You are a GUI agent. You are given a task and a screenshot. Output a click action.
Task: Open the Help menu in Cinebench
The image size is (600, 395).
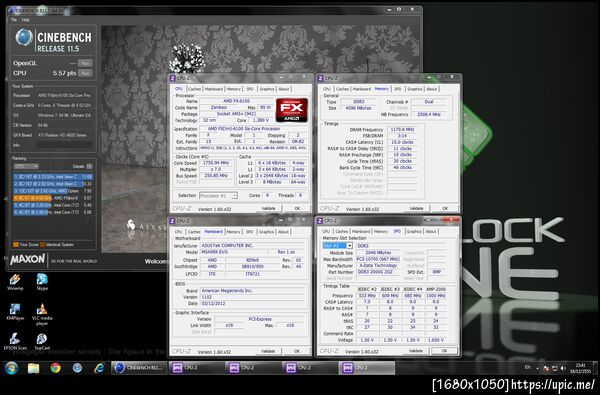26,20
